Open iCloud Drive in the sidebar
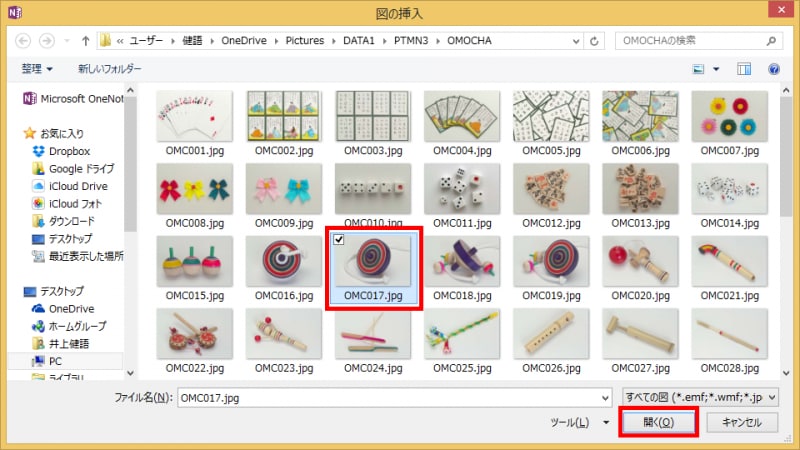This screenshot has width=800, height=450. point(70,186)
